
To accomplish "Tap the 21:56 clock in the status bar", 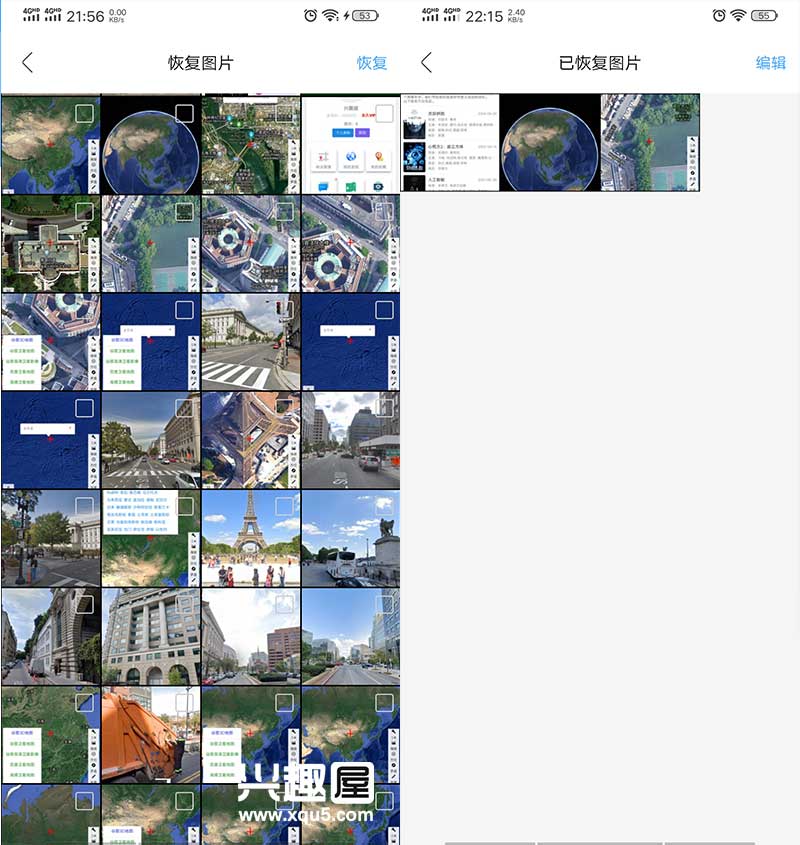I will pyautogui.click(x=85, y=17).
